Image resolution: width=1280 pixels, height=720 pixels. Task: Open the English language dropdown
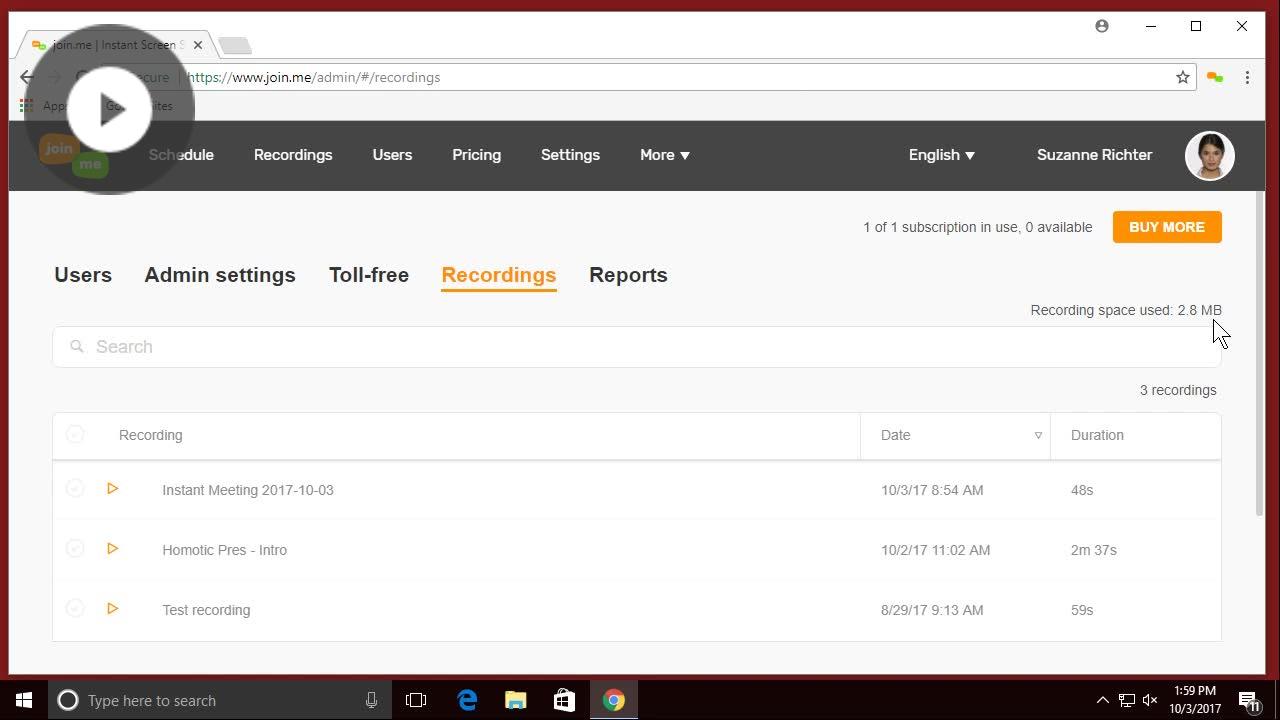point(942,155)
